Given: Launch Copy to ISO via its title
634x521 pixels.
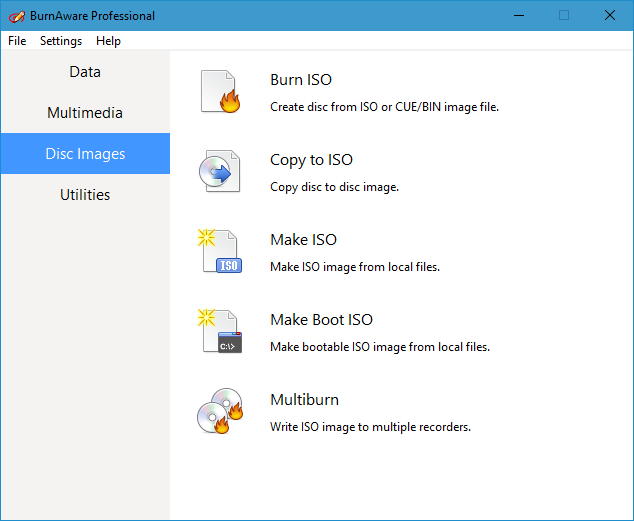Looking at the screenshot, I should (311, 160).
